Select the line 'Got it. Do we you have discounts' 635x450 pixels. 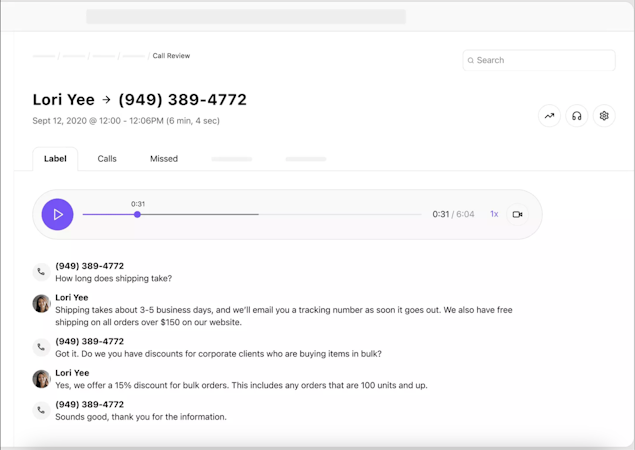pos(218,354)
